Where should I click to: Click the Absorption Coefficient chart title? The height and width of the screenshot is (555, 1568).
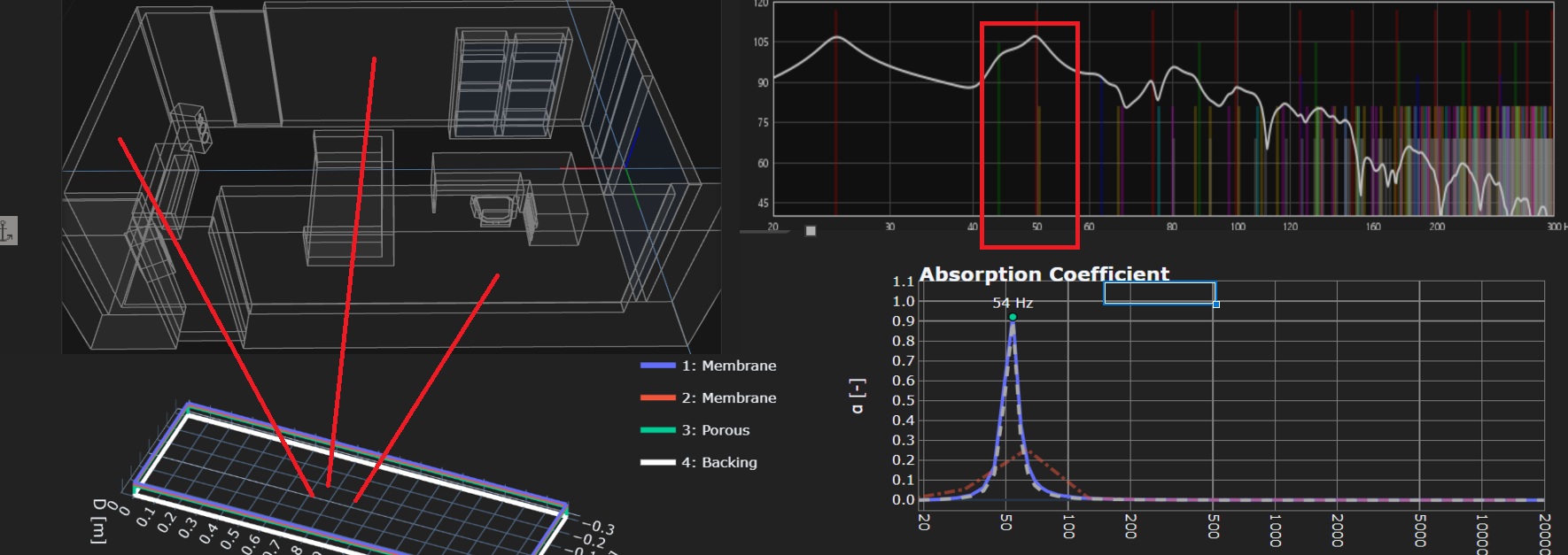1044,274
